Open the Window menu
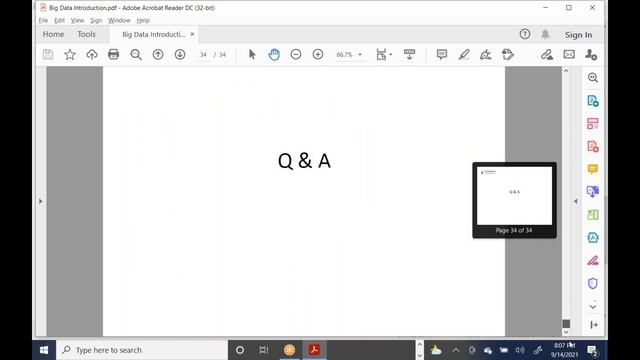Viewport: 640px width, 360px height. [119, 20]
